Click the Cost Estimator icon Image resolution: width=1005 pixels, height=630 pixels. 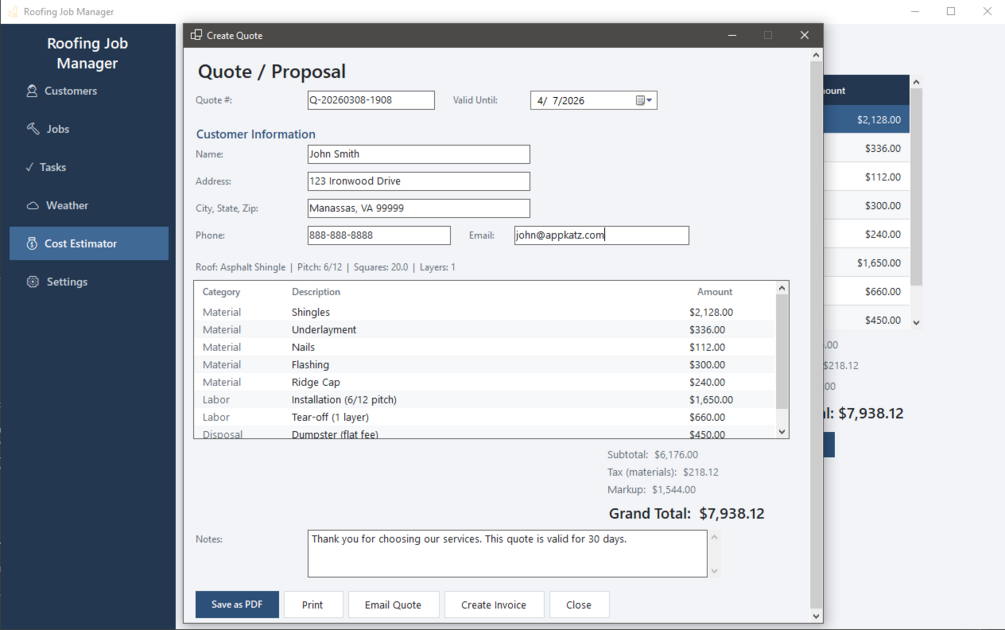point(31,244)
